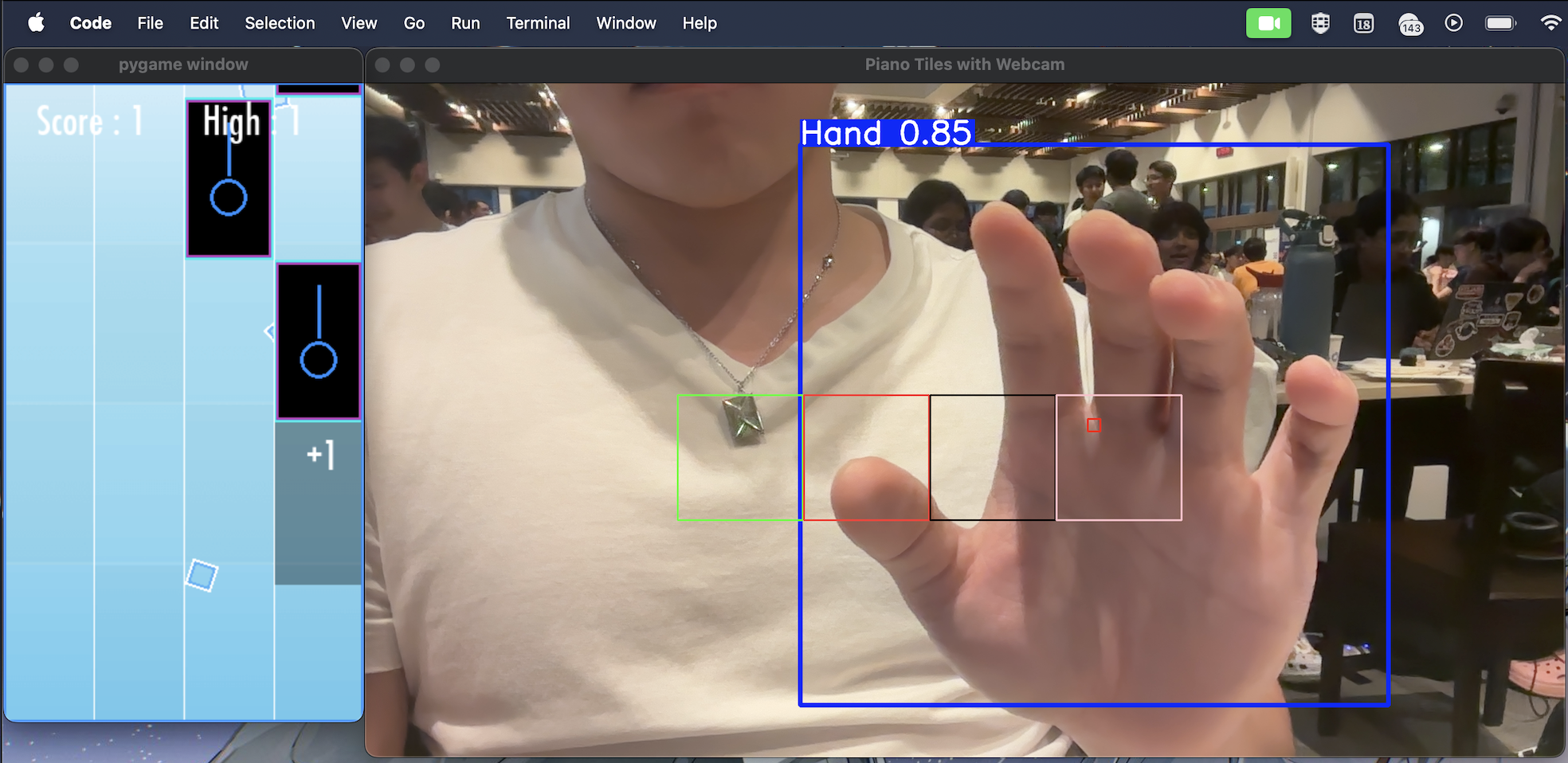Close the Piano Tiles with Webcam window
Screen dimensions: 1568x763
tap(382, 65)
